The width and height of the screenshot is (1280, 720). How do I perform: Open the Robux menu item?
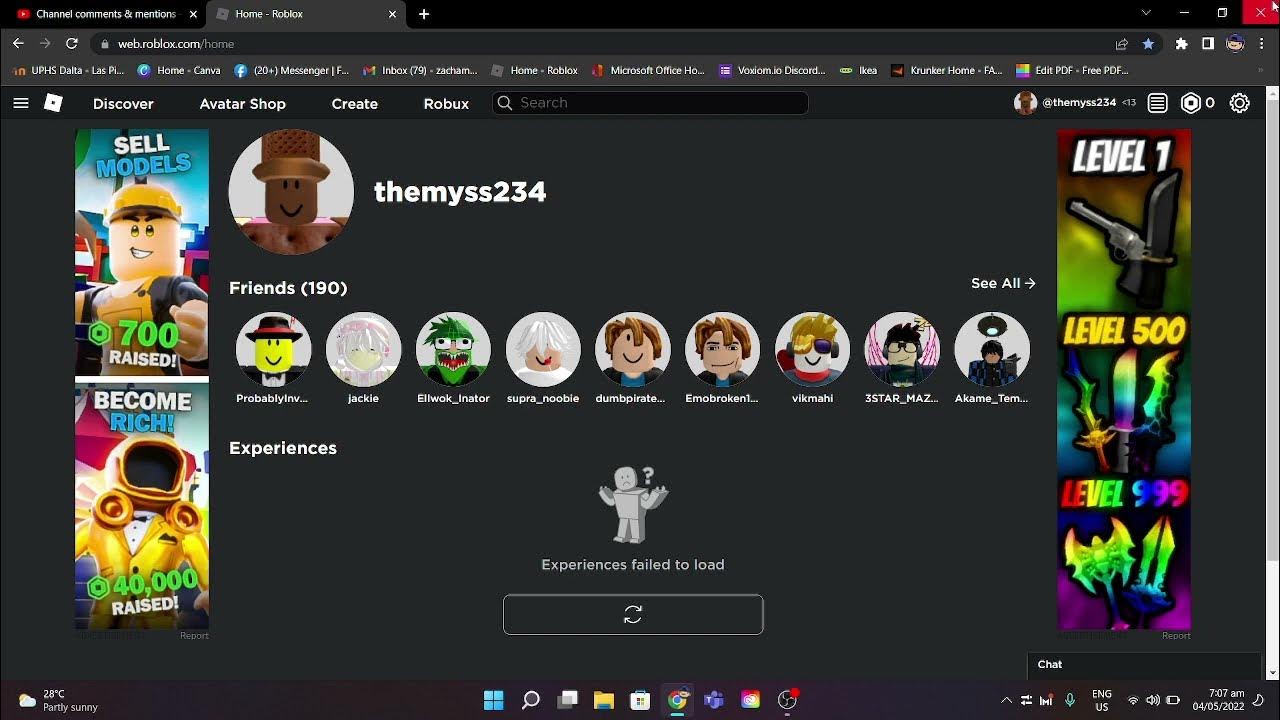[446, 103]
